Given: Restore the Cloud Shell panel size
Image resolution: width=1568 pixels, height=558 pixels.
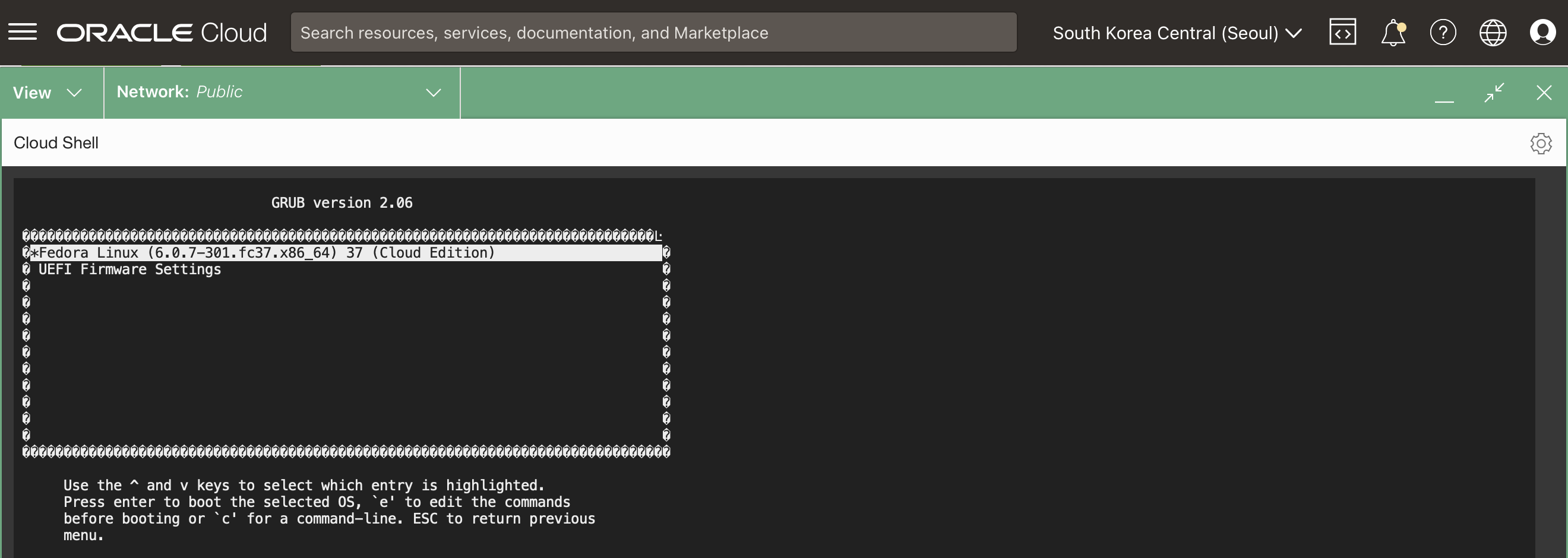Looking at the screenshot, I should point(1494,93).
